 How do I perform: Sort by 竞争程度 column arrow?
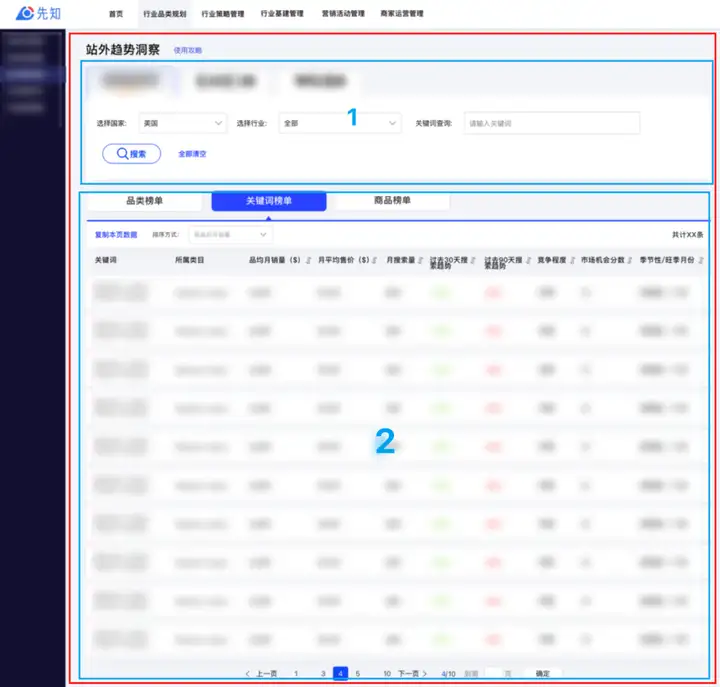[x=573, y=260]
